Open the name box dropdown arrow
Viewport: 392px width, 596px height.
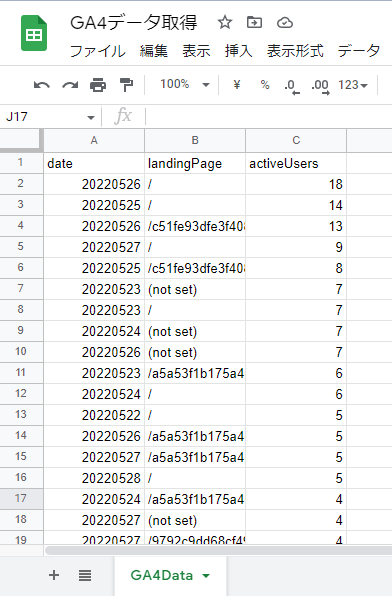90,117
